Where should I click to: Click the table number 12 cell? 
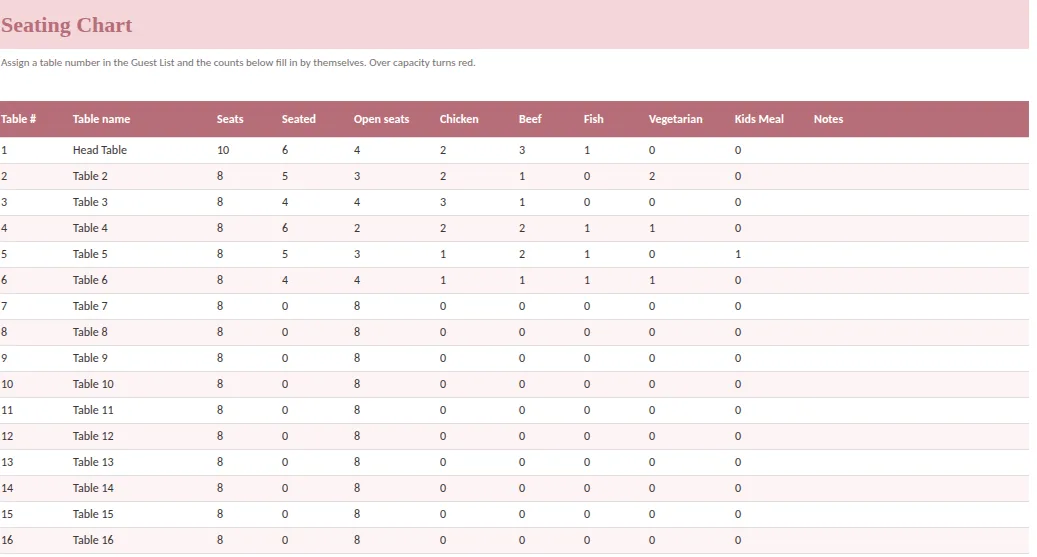[7, 436]
